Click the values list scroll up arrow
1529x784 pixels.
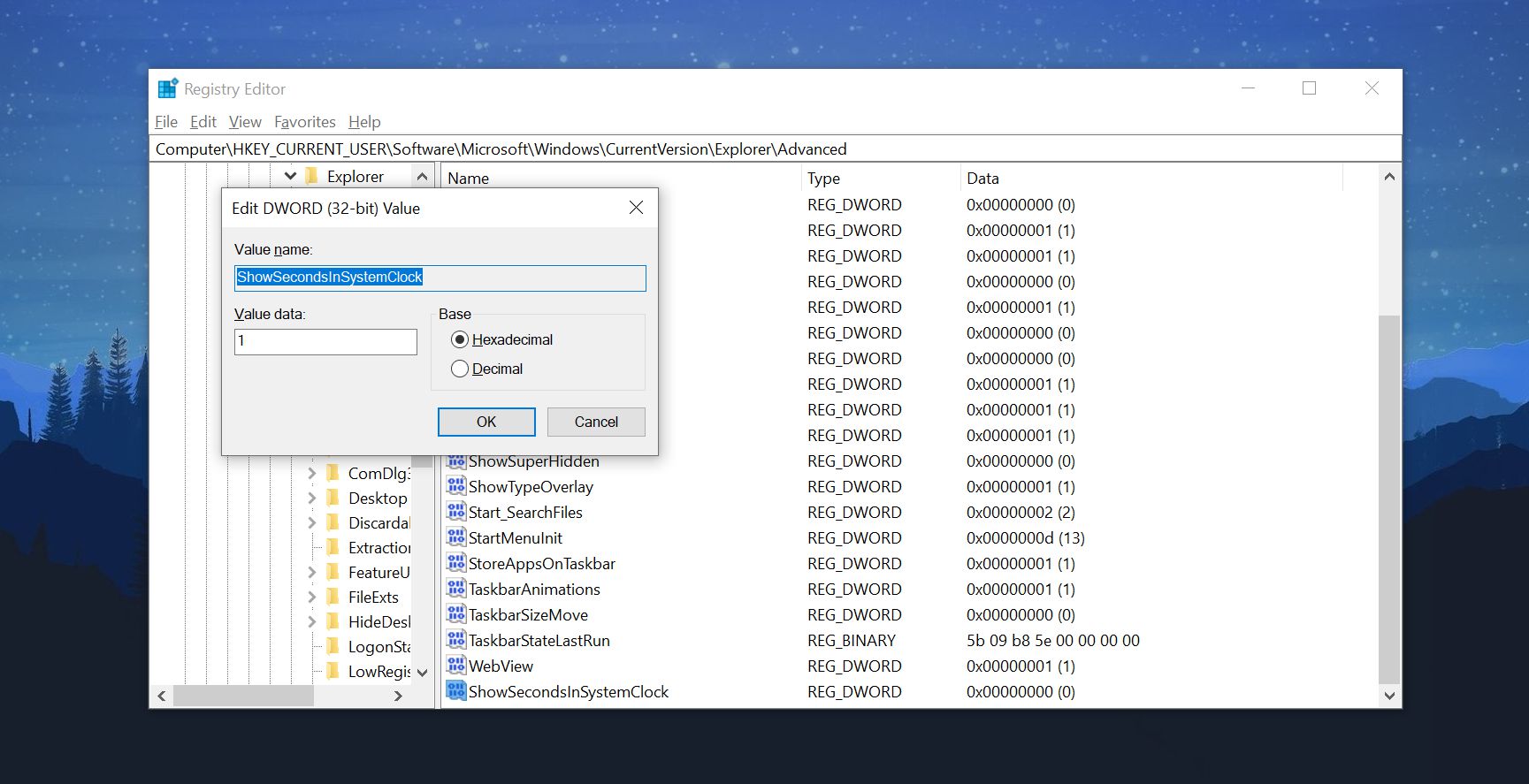point(1389,177)
